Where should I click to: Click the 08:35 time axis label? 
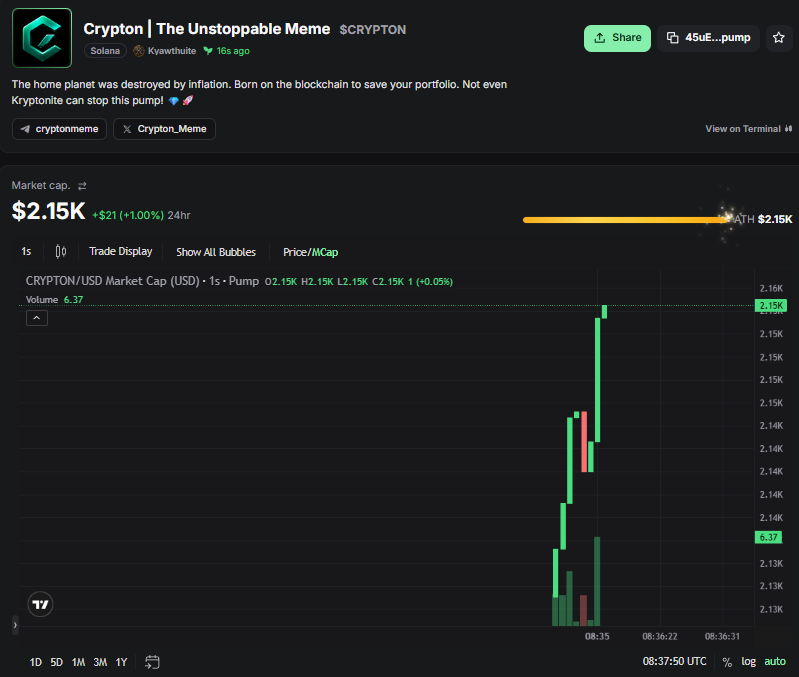tap(597, 636)
